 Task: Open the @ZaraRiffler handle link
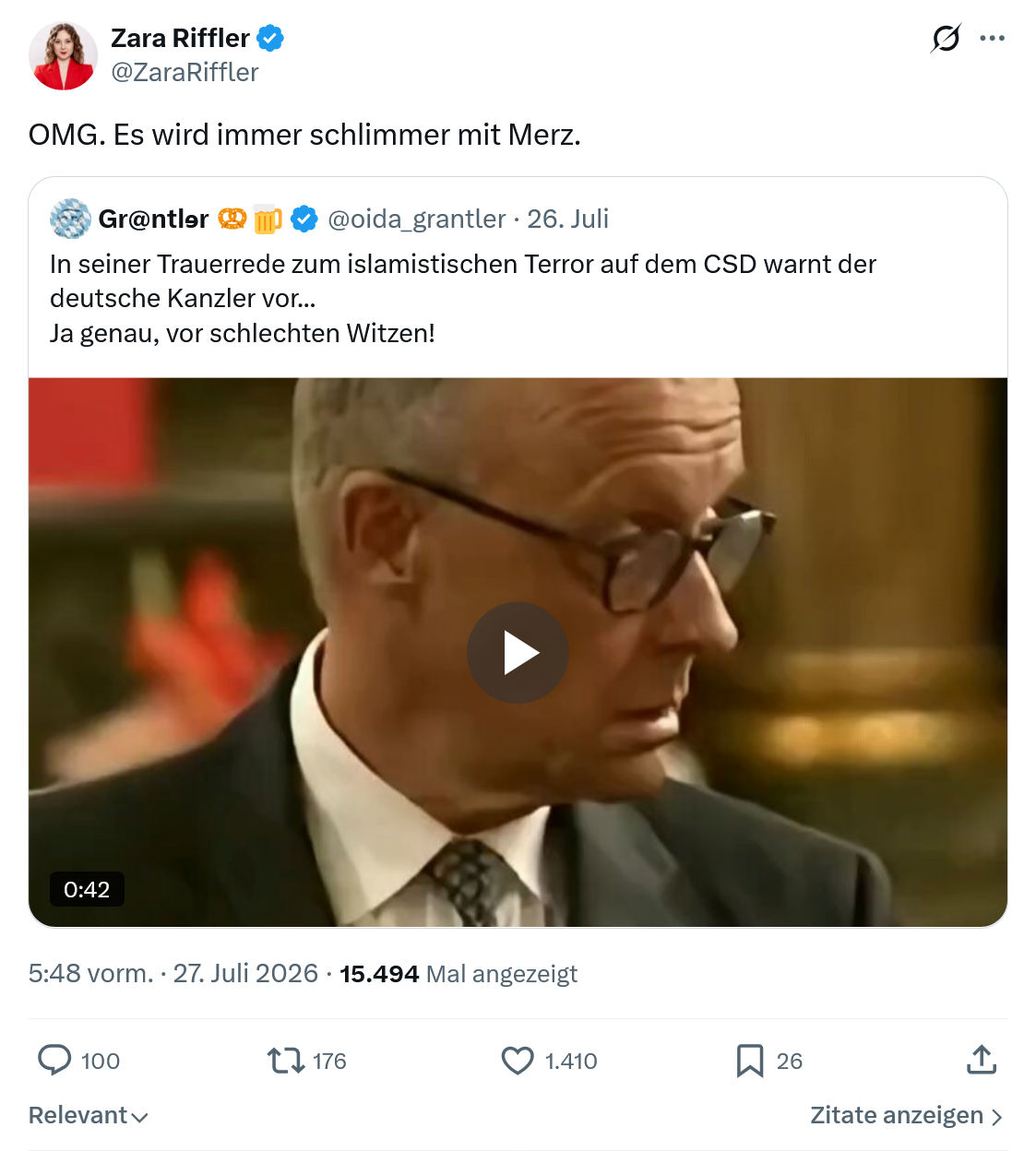(185, 72)
